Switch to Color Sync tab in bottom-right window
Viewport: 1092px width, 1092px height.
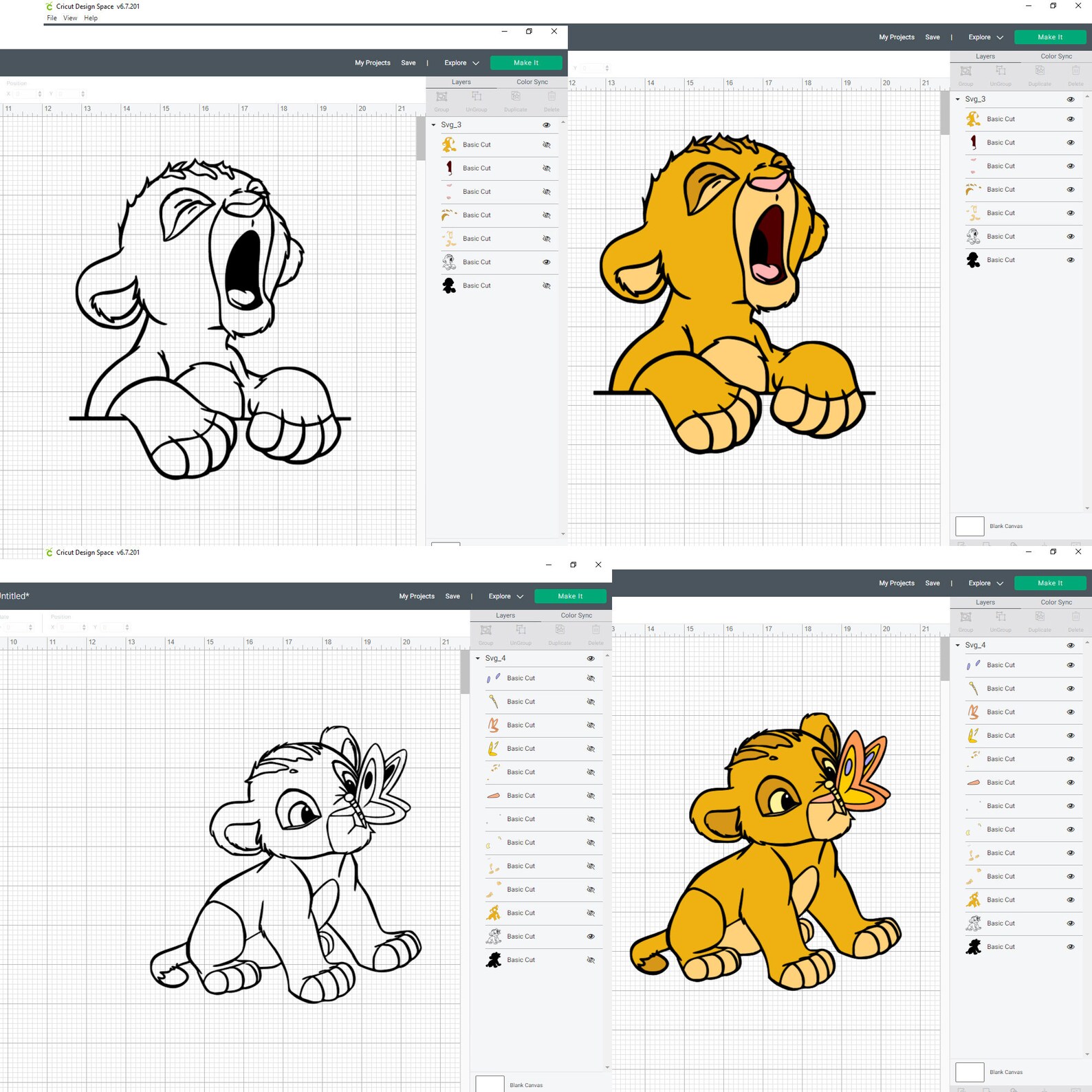(1056, 602)
